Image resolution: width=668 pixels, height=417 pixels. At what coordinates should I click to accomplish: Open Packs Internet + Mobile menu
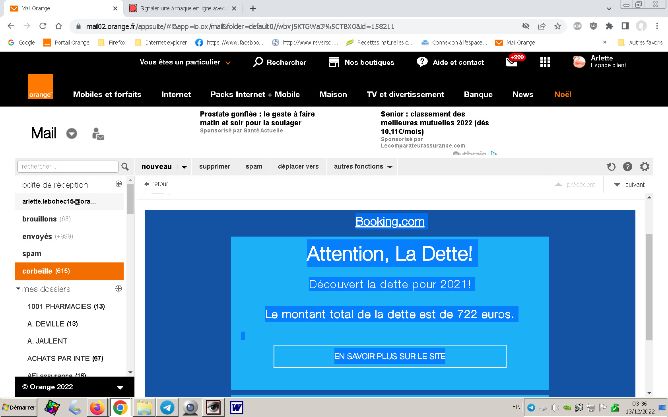point(255,94)
